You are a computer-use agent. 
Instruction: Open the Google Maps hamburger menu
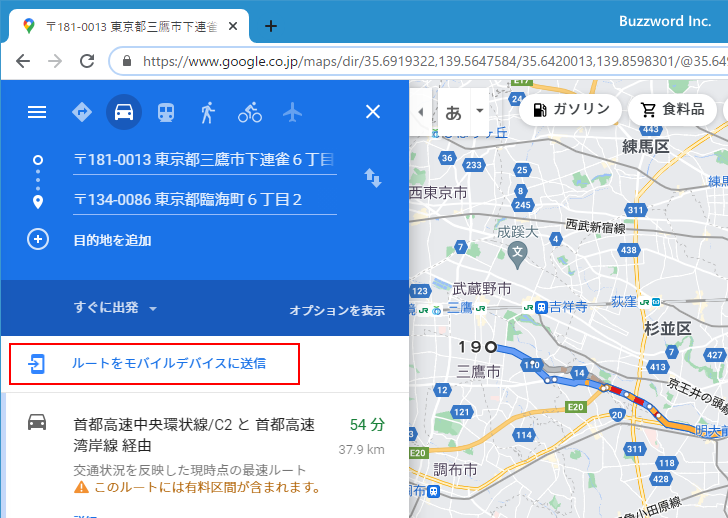(37, 112)
